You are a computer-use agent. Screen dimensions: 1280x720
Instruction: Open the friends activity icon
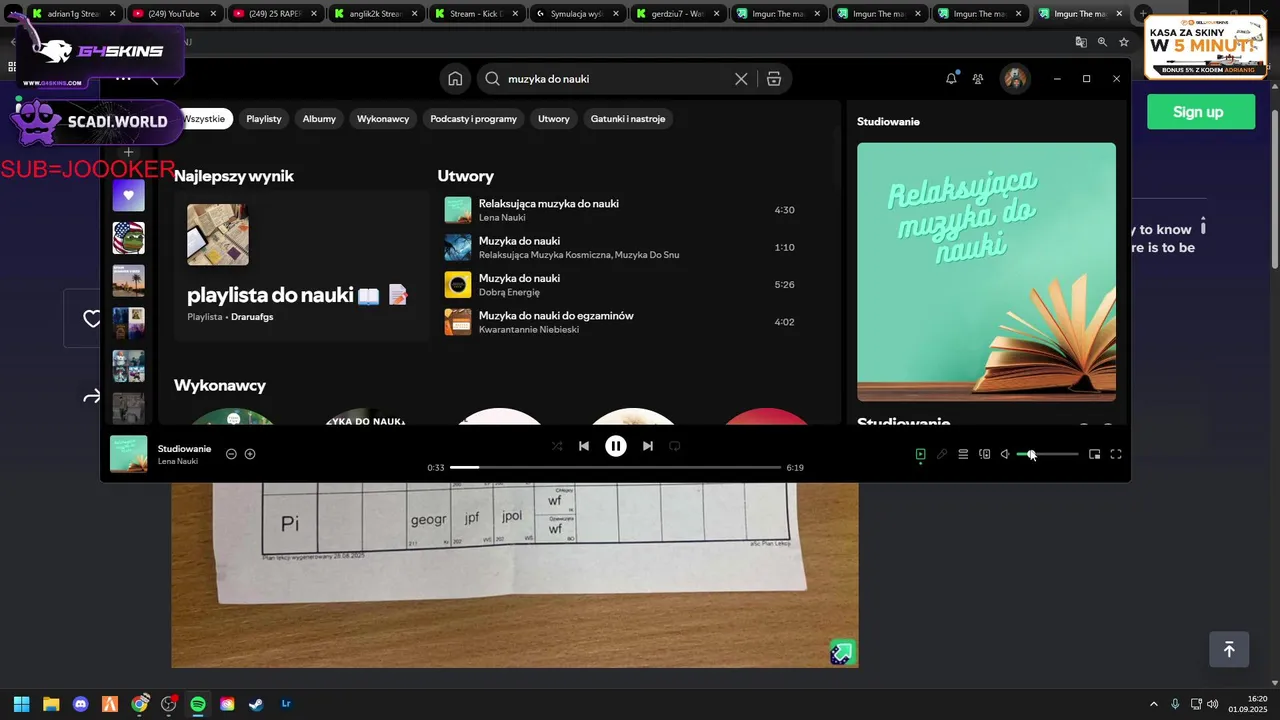[x=978, y=79]
